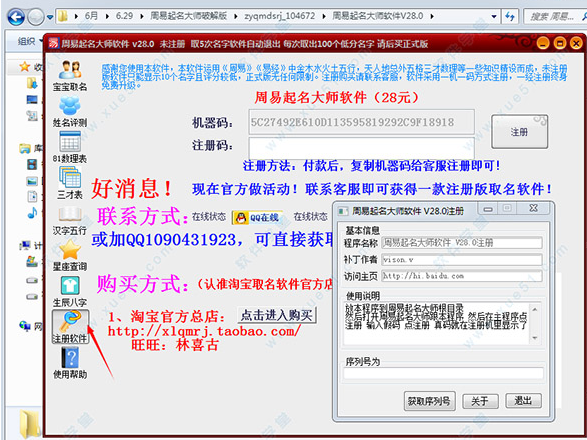Open the 宝宝取名 baby naming tool
This screenshot has height=440, width=587.
(x=70, y=76)
